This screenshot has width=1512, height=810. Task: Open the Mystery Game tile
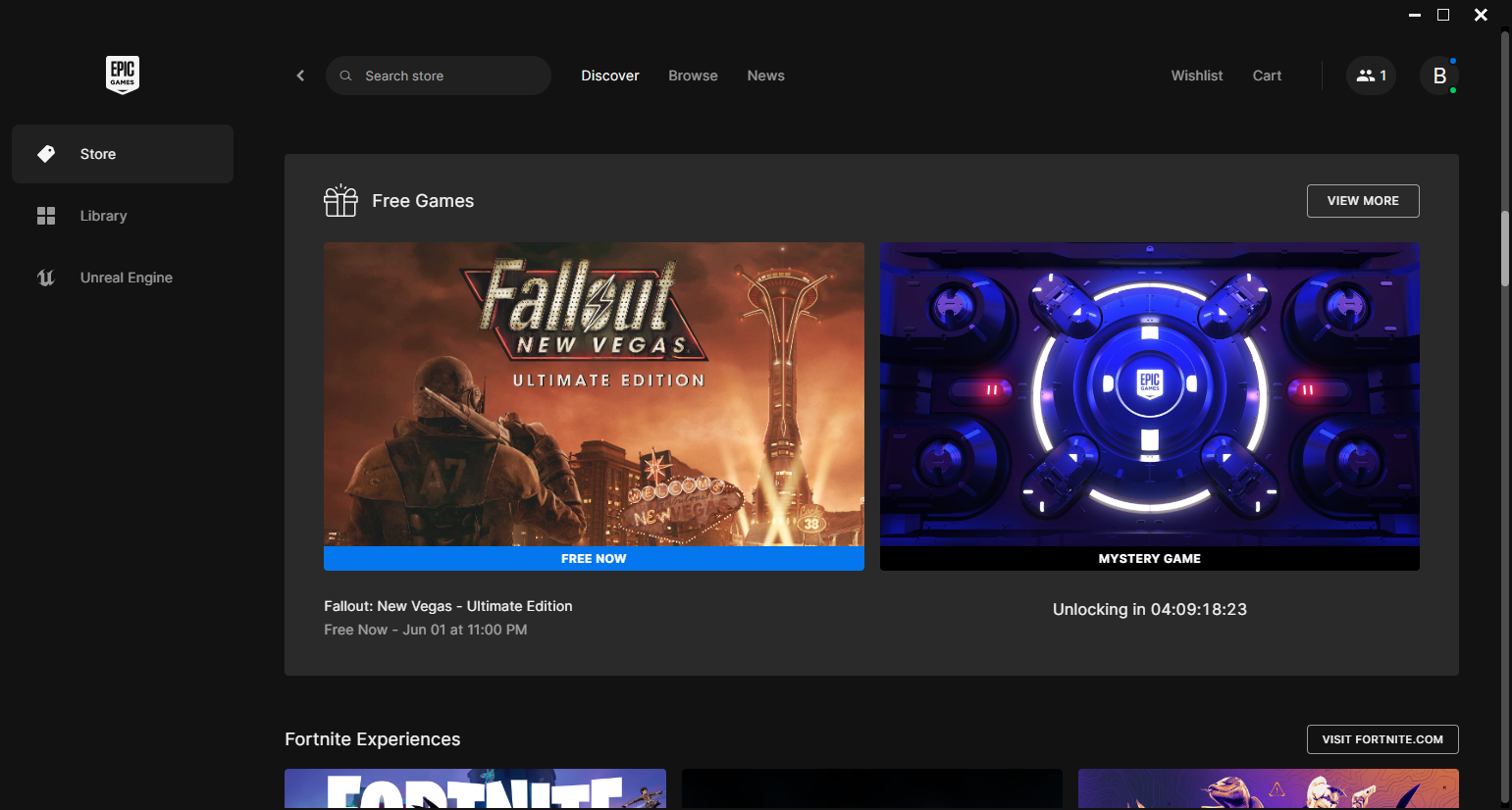(1149, 405)
